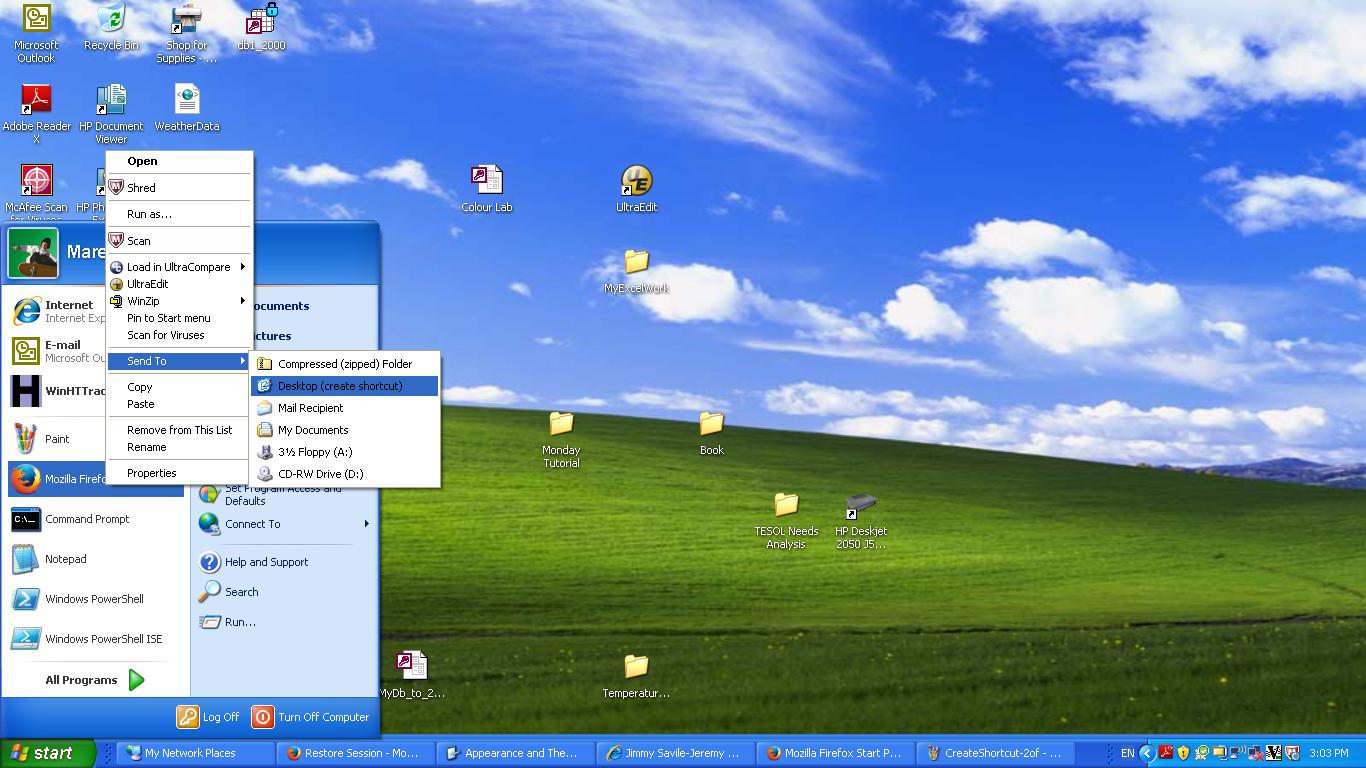
Task: Select Compressed (zipped) Folder option
Action: click(x=344, y=364)
